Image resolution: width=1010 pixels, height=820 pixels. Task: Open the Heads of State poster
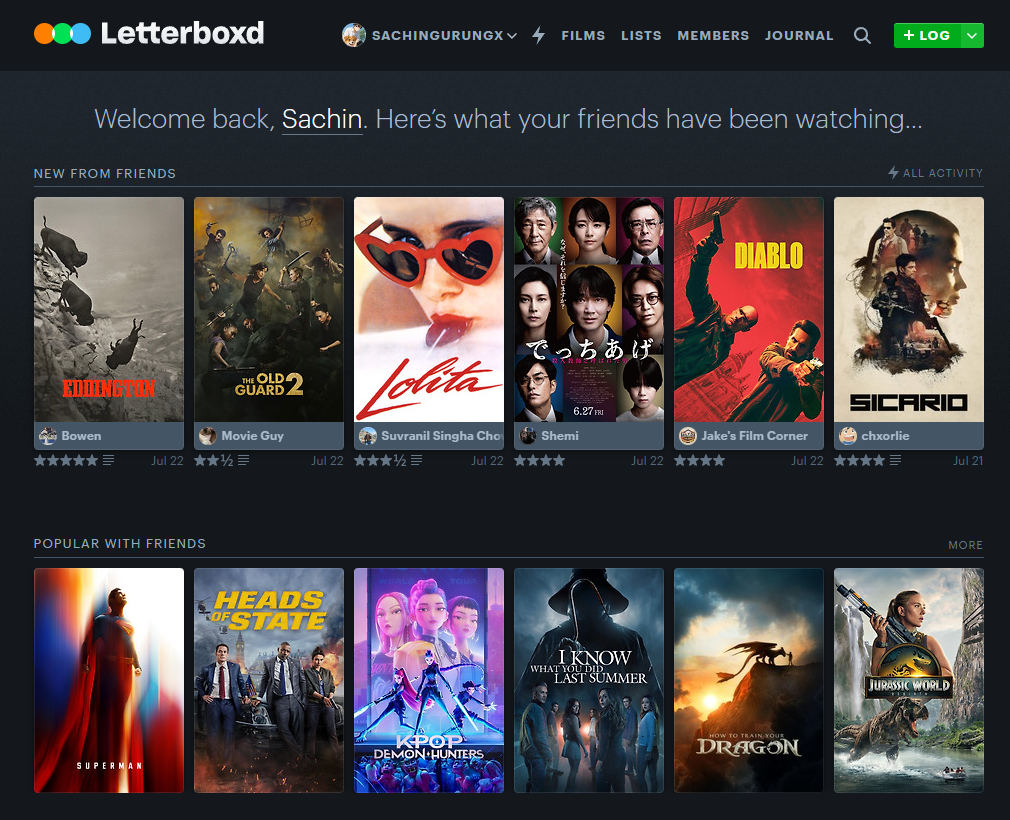pos(269,680)
